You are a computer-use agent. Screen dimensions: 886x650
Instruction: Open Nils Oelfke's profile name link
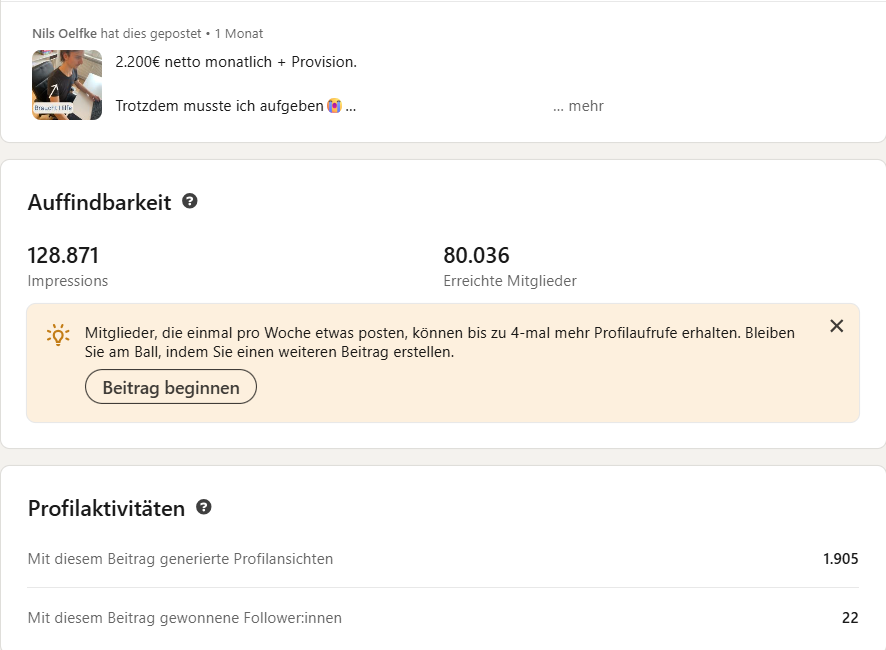click(x=64, y=33)
